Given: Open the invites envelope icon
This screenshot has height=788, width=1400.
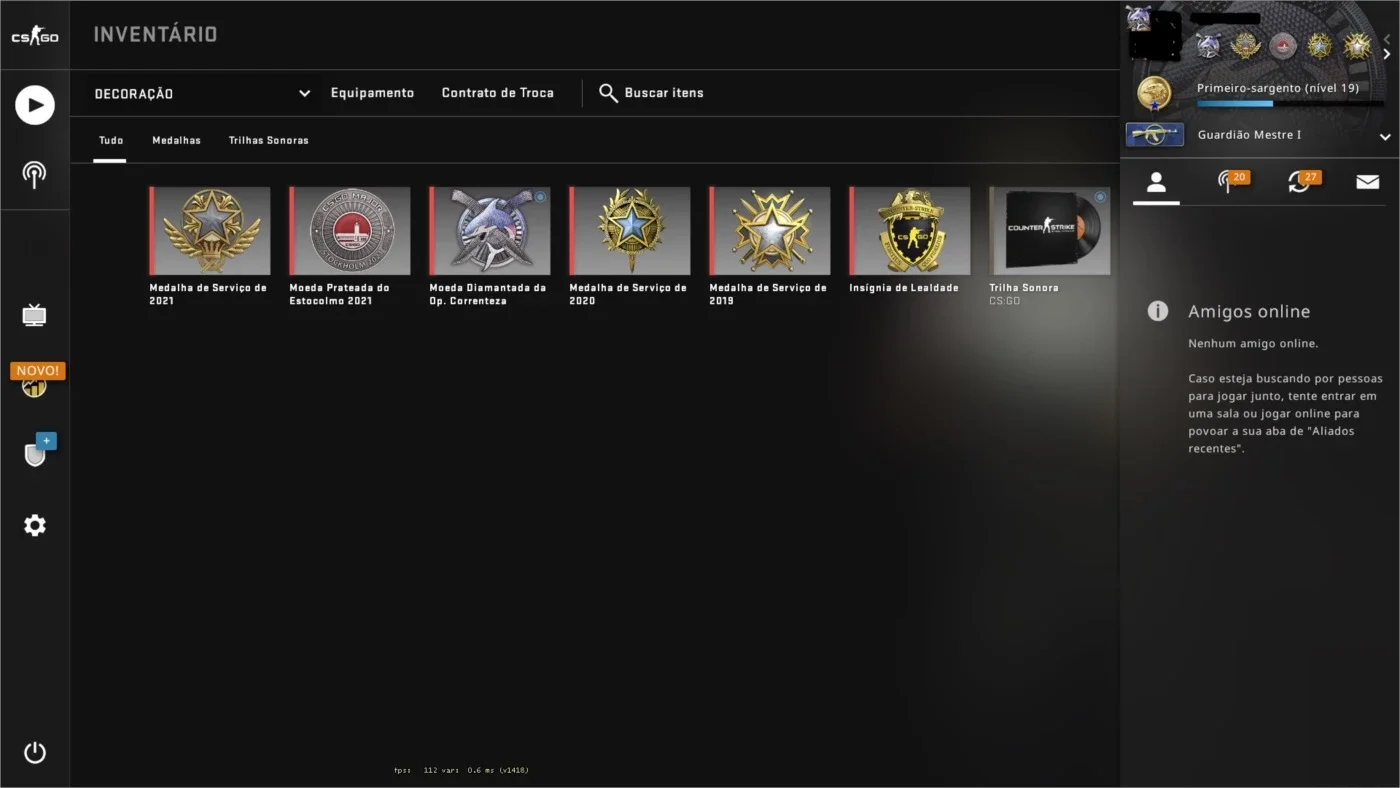Looking at the screenshot, I should [1367, 182].
